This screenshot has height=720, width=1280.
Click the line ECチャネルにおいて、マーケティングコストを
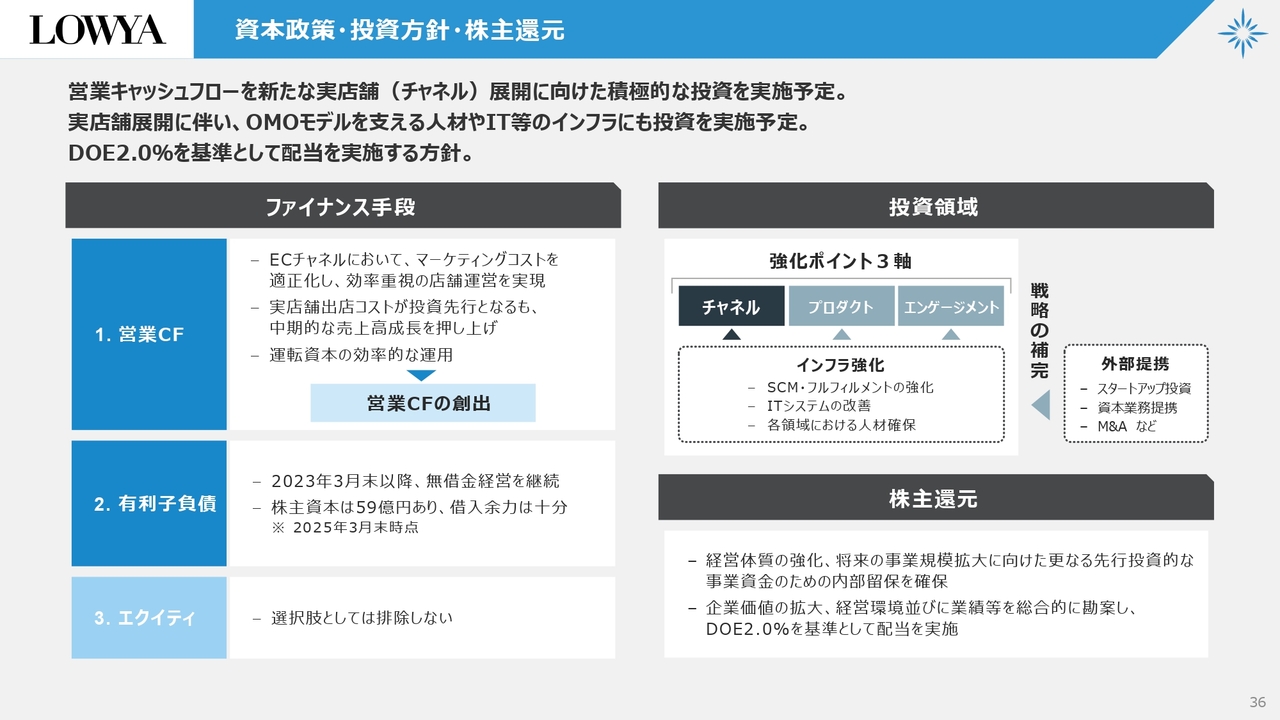414,261
